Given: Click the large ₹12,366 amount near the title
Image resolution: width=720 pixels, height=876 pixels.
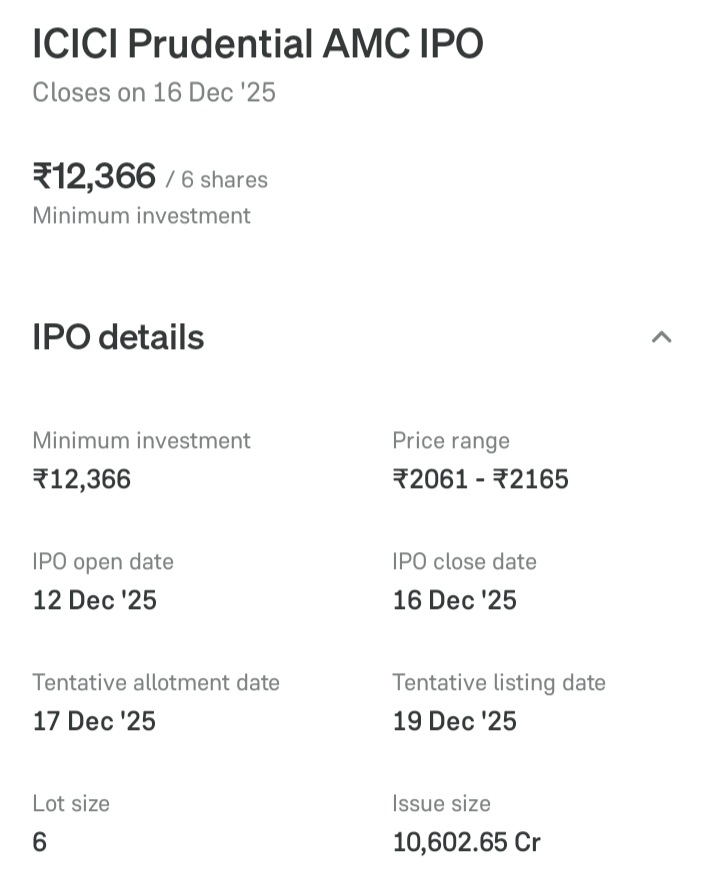Looking at the screenshot, I should point(95,177).
